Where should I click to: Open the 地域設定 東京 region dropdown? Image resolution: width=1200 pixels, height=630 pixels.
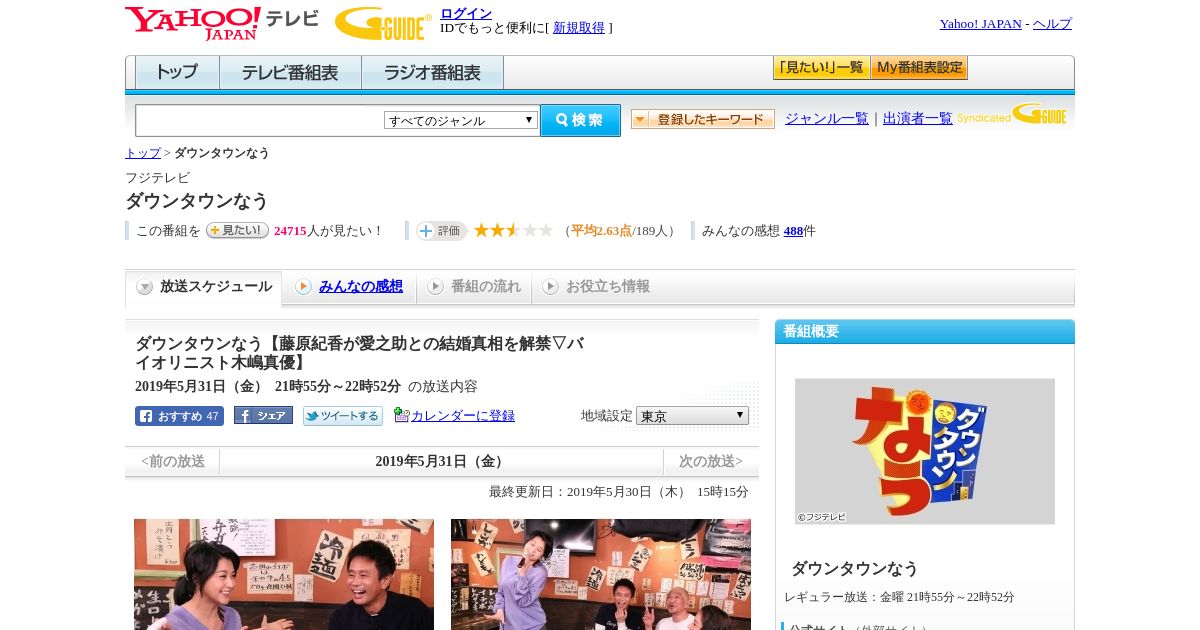pos(692,415)
